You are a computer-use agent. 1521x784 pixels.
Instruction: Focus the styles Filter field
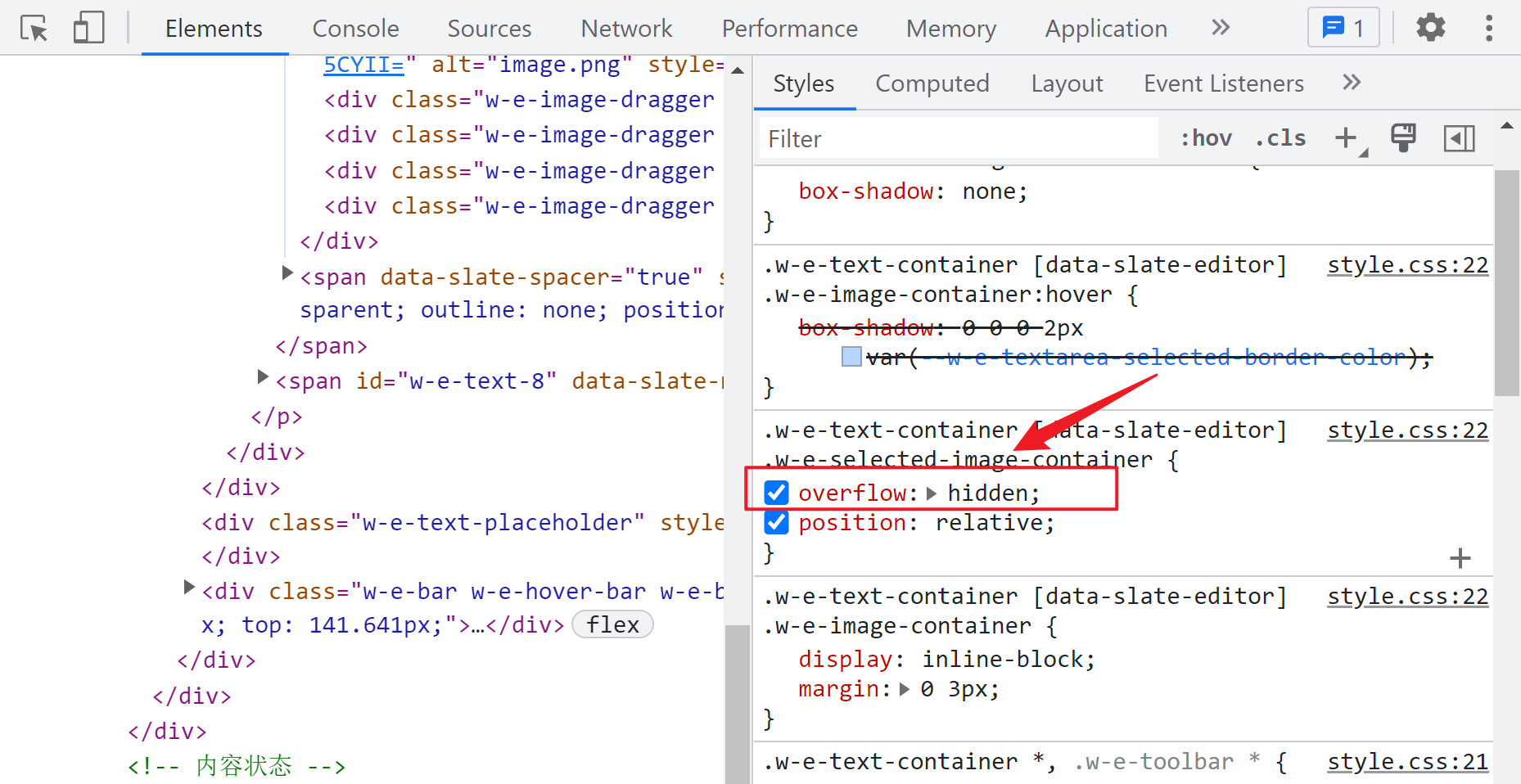pos(959,138)
